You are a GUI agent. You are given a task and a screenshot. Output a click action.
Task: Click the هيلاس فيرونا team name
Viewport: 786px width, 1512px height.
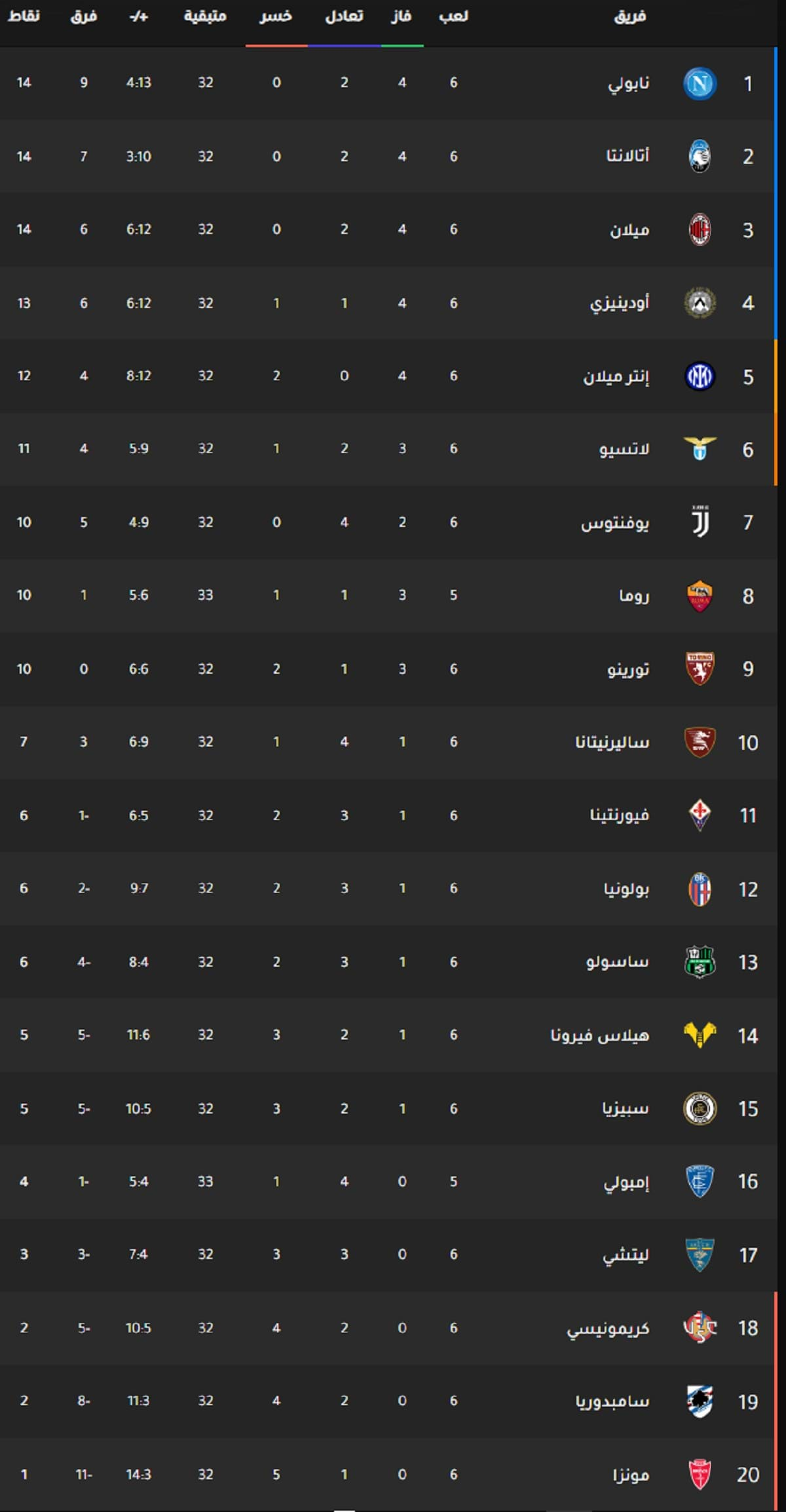600,1035
